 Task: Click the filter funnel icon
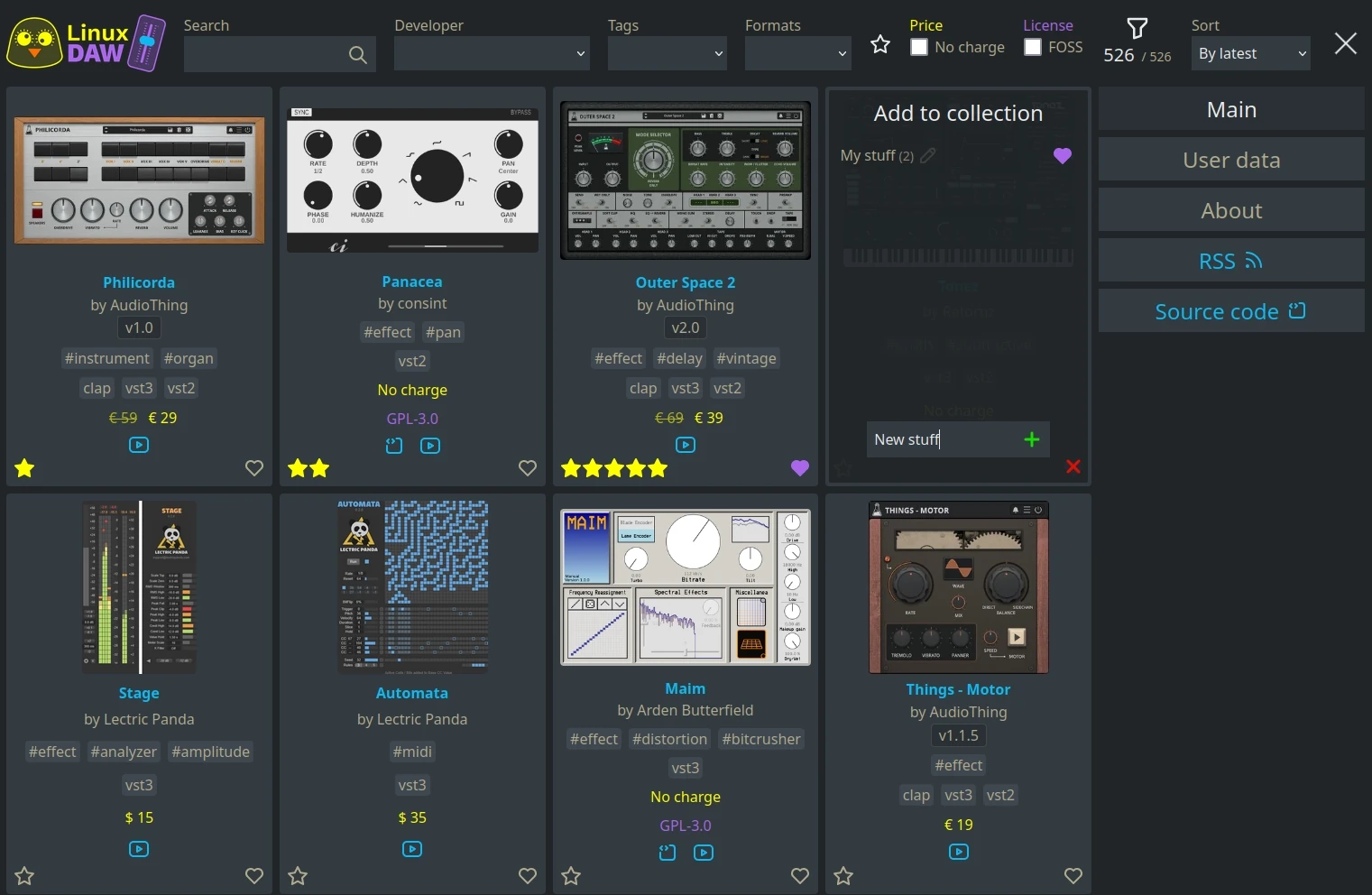[1137, 29]
